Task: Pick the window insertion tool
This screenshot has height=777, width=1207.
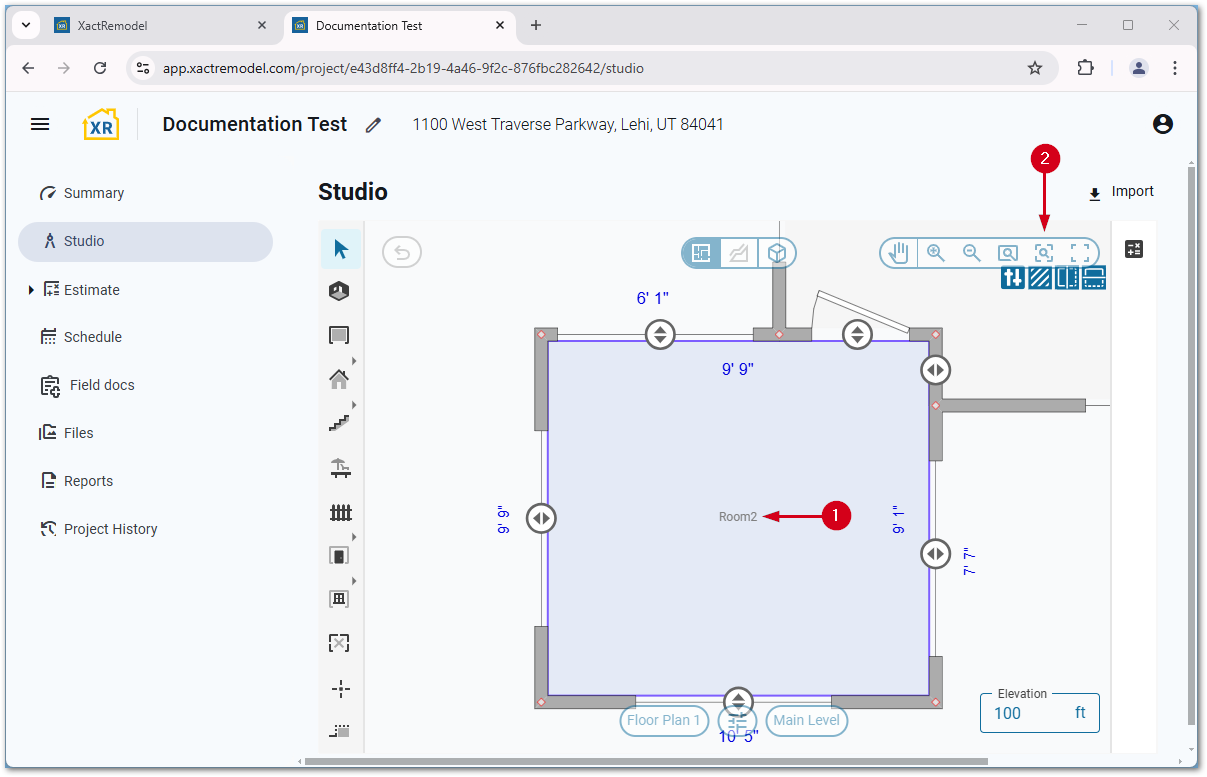Action: coord(339,599)
